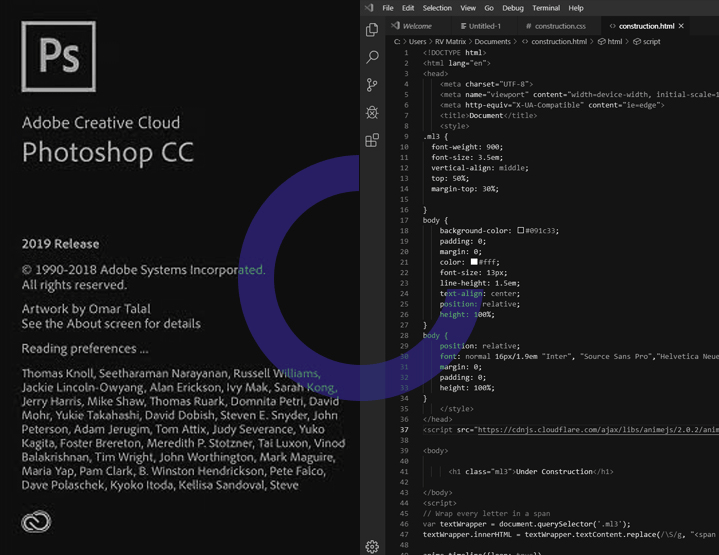Open the Selection menu
This screenshot has width=719, height=555.
(x=437, y=8)
